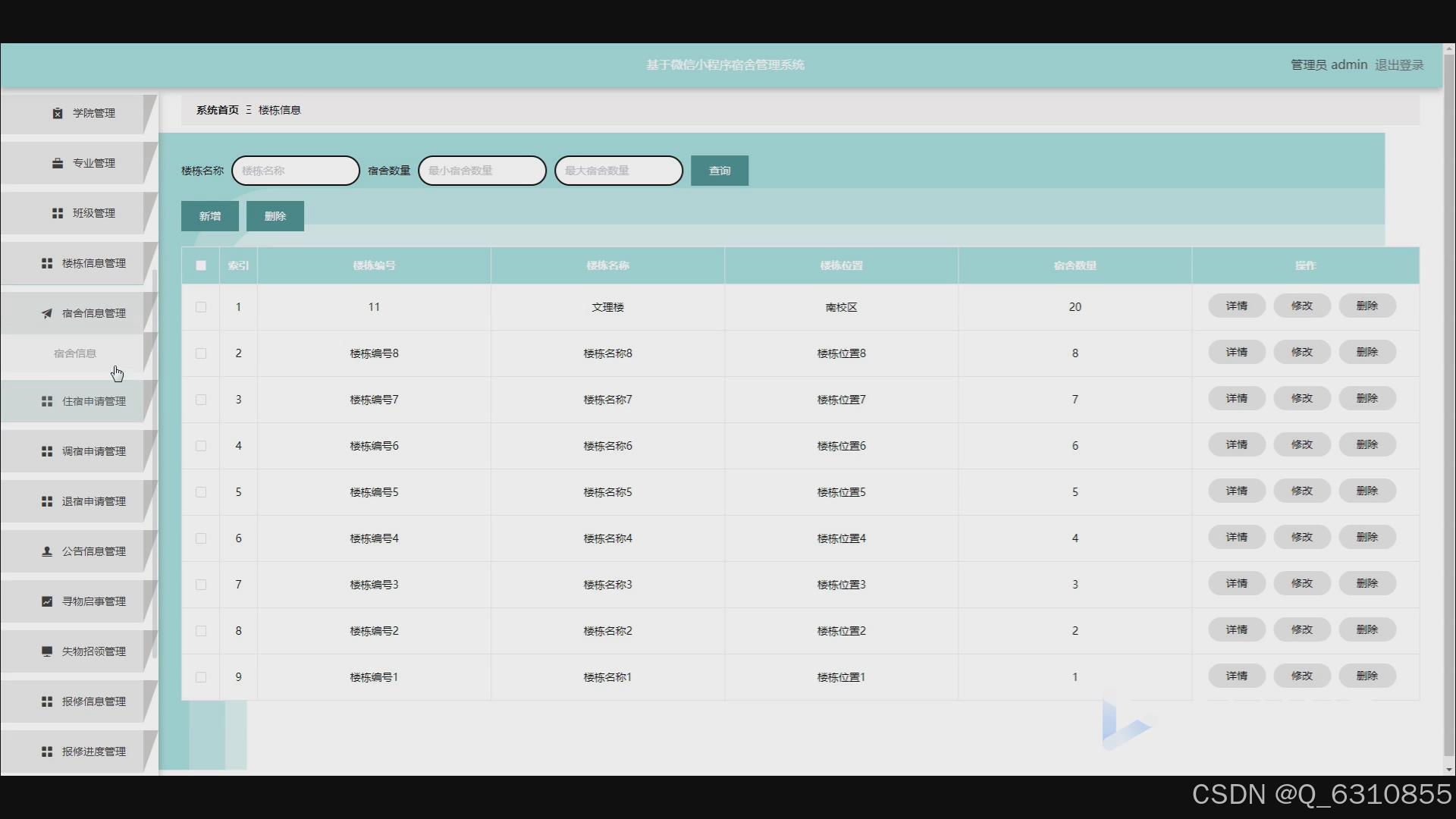Click the 查询 search button
This screenshot has width=1456, height=819.
[719, 171]
